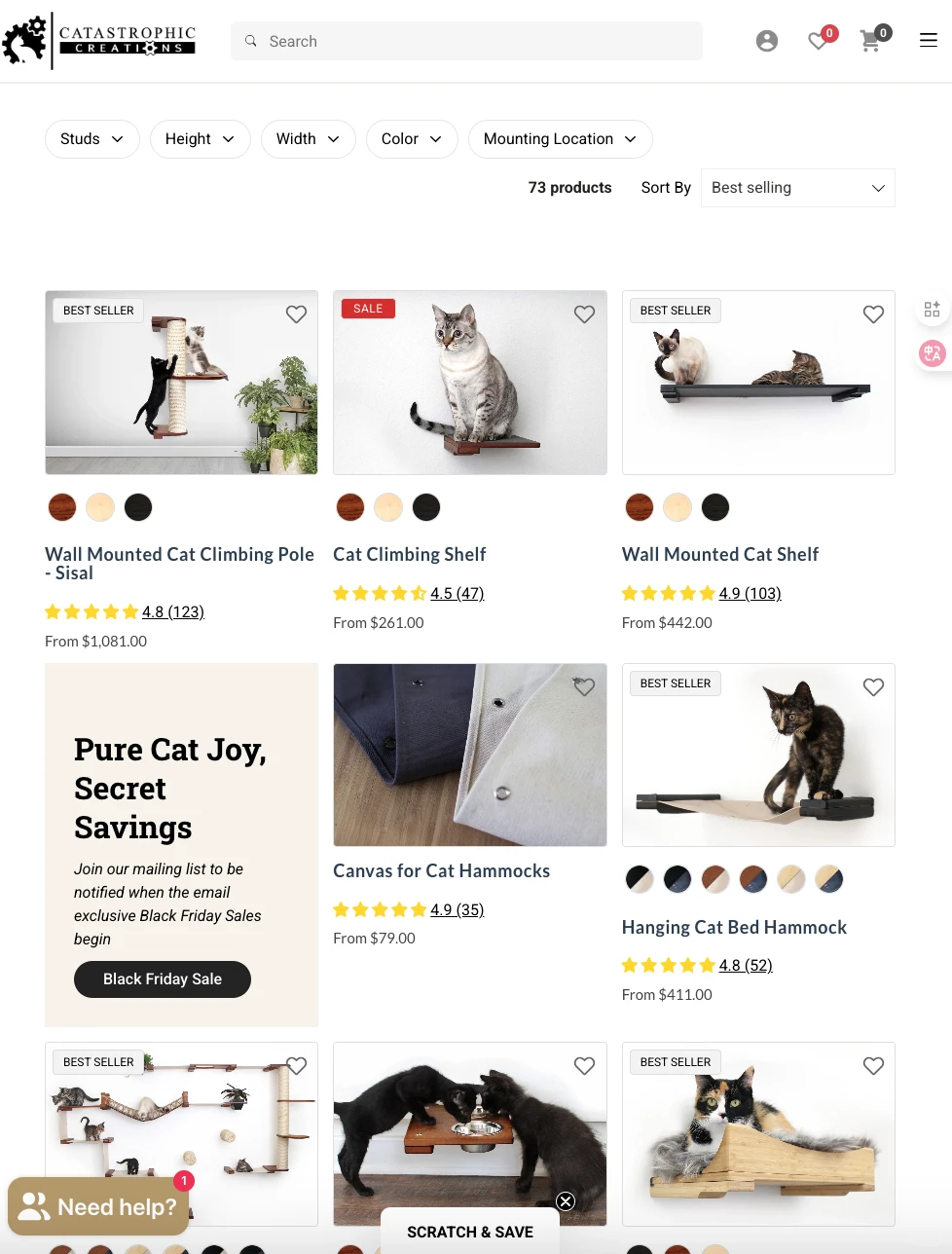Open the Mounting Location filter
The height and width of the screenshot is (1254, 952).
click(x=560, y=139)
